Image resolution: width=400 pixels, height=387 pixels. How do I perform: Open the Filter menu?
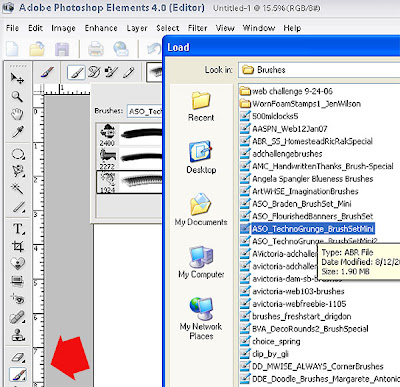pos(197,28)
